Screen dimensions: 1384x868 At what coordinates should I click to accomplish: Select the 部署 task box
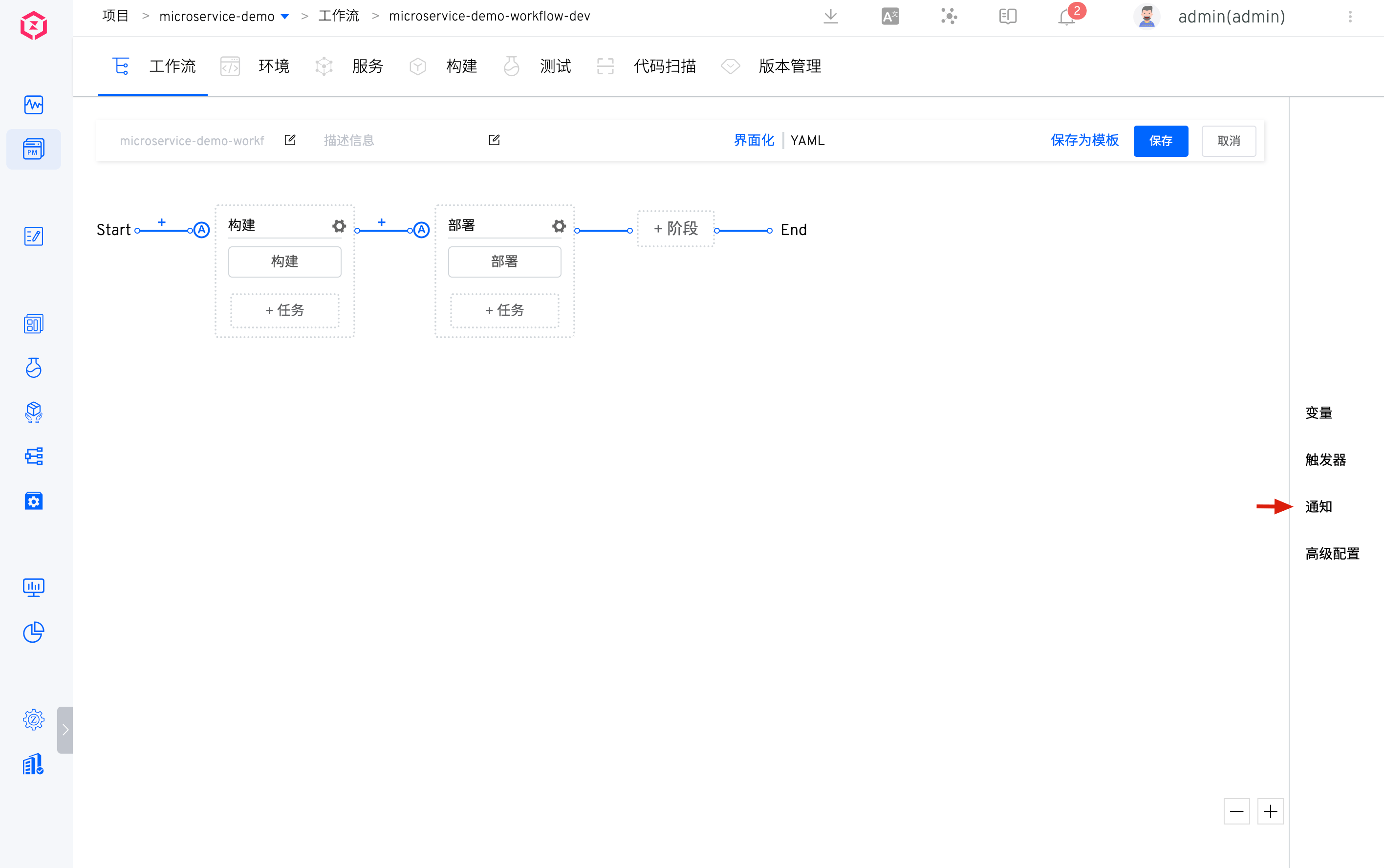[x=504, y=262]
